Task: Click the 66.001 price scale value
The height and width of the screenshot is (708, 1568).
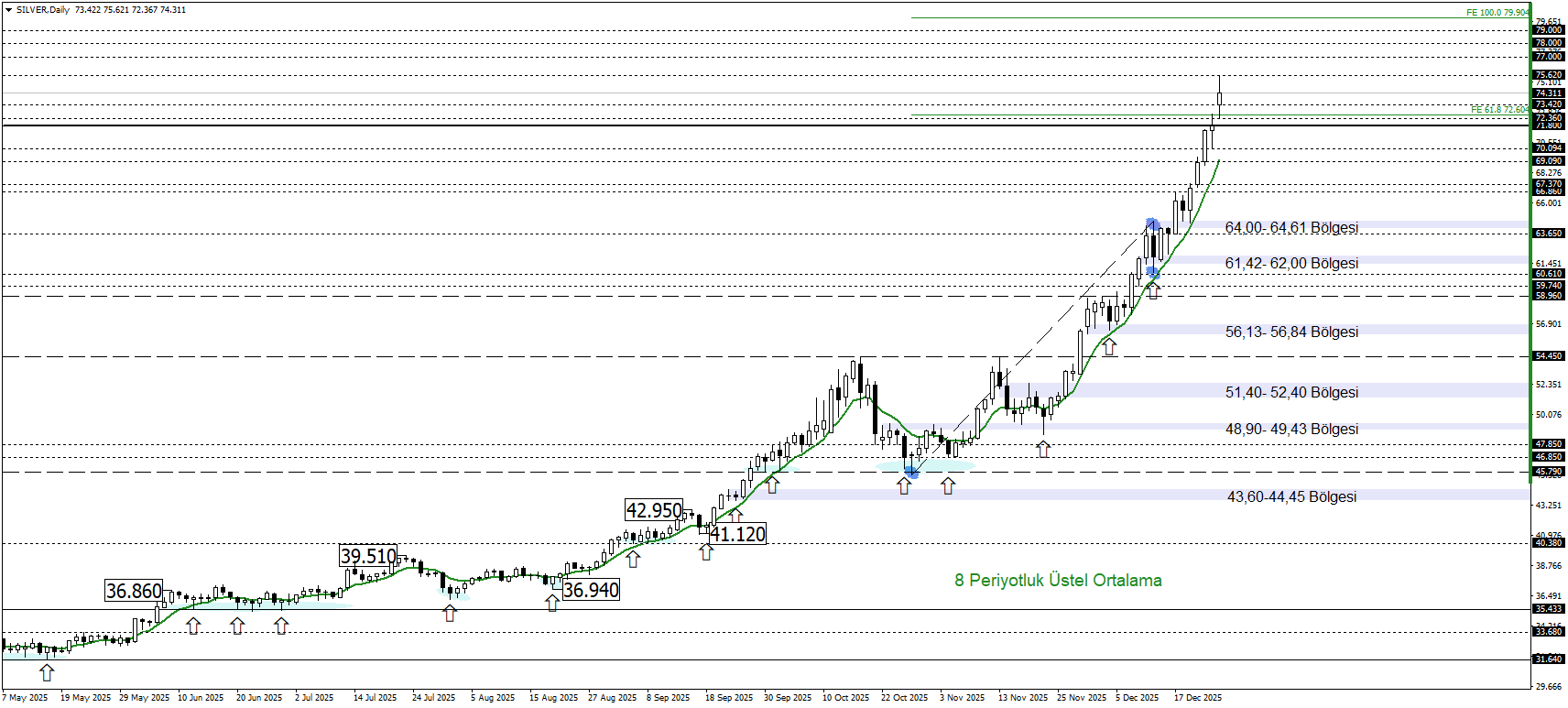Action: [1549, 202]
